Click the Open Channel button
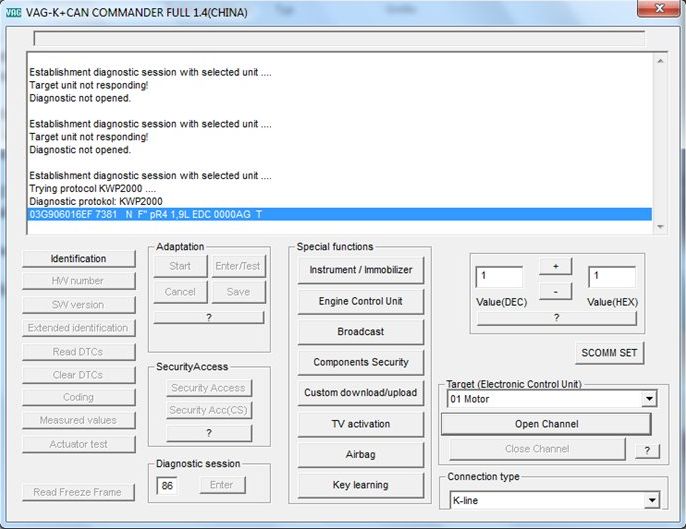The image size is (686, 529). 546,424
